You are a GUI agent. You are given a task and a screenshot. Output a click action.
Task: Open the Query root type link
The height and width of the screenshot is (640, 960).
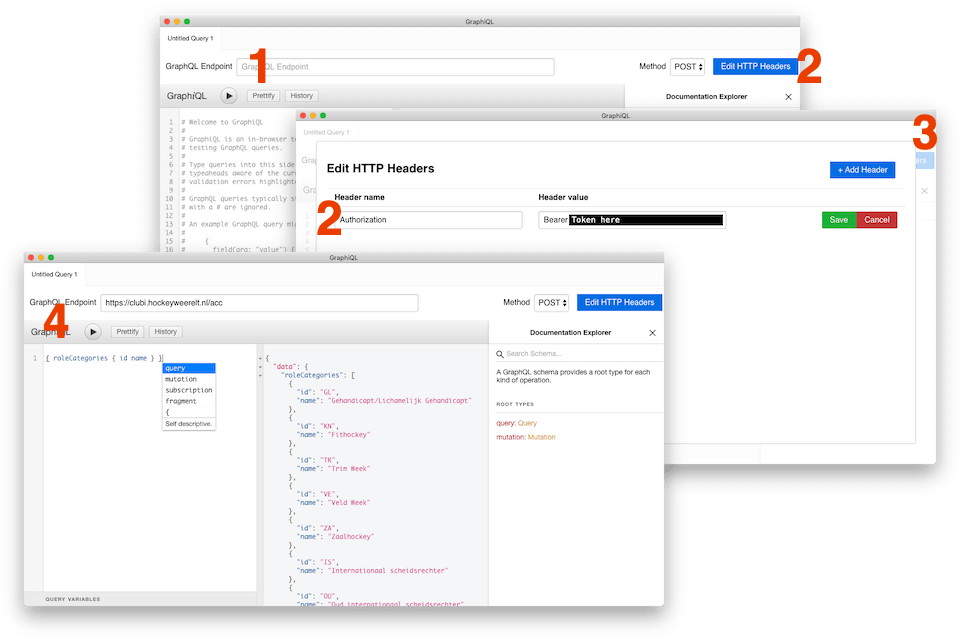tap(527, 423)
